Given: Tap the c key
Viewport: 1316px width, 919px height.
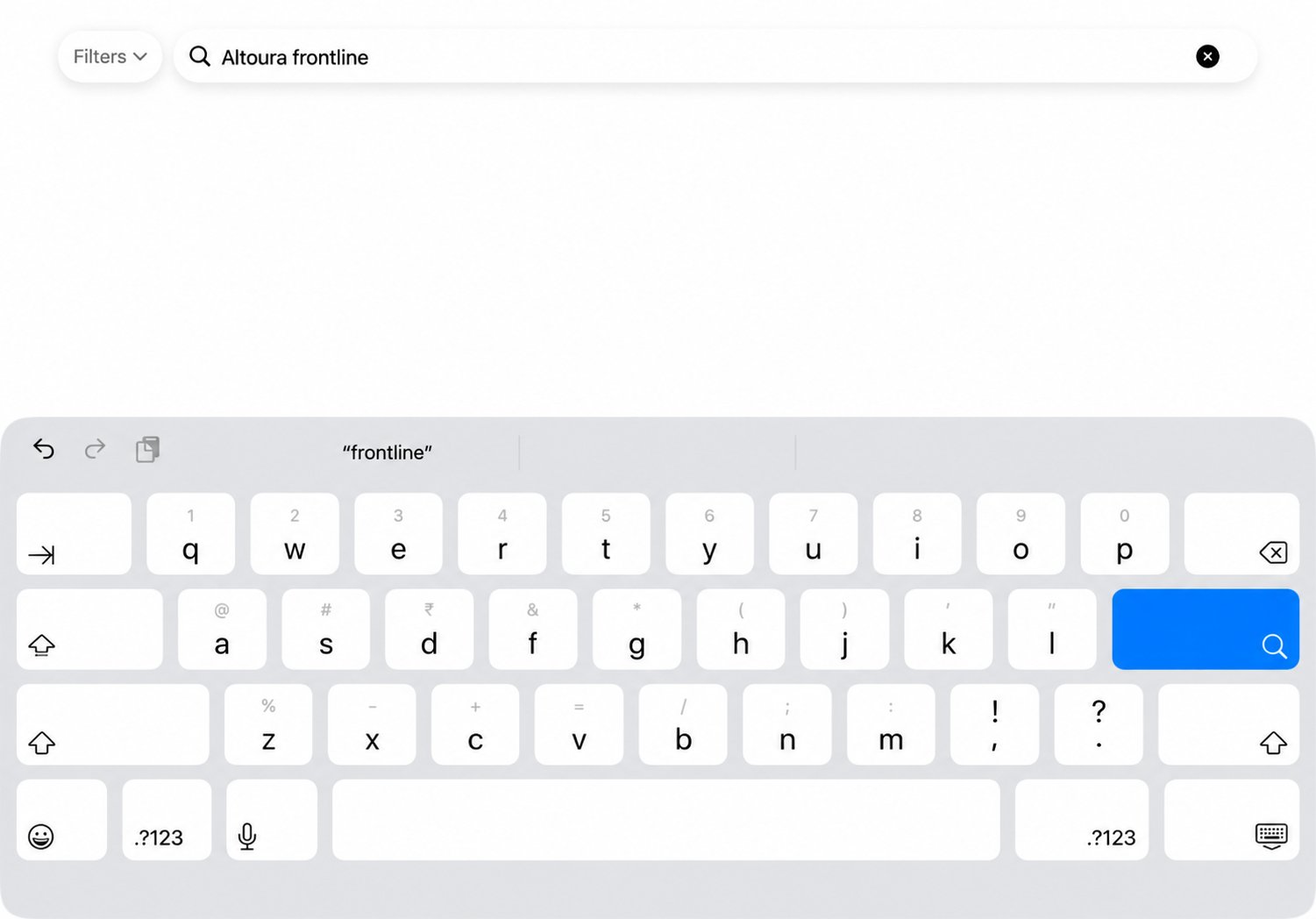Looking at the screenshot, I should pos(475,724).
